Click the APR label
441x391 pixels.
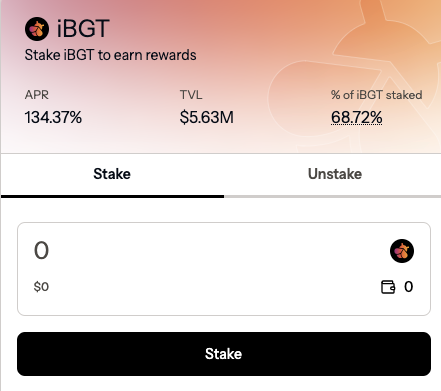click(x=37, y=95)
